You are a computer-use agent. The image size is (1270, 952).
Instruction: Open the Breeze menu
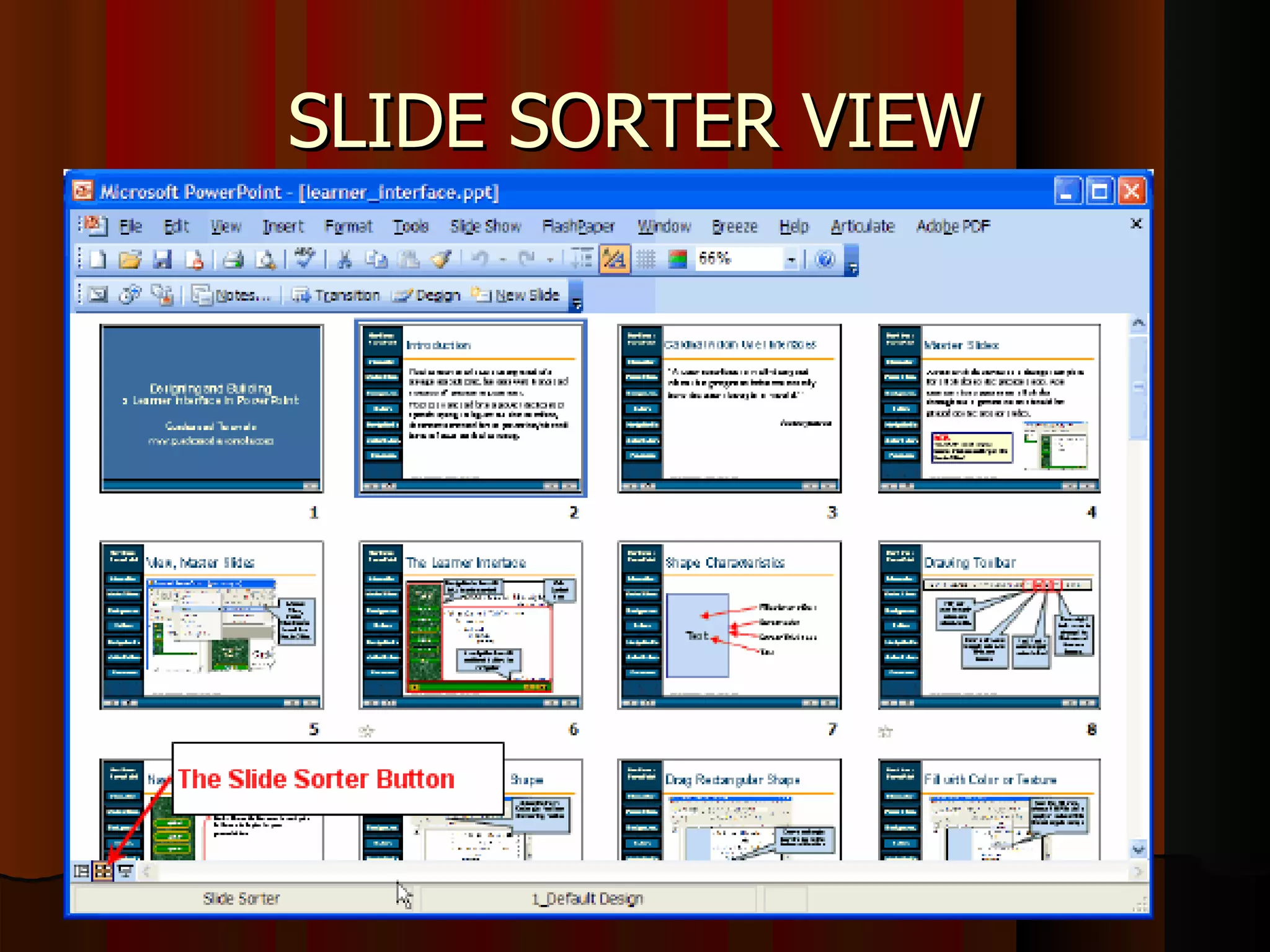click(735, 226)
